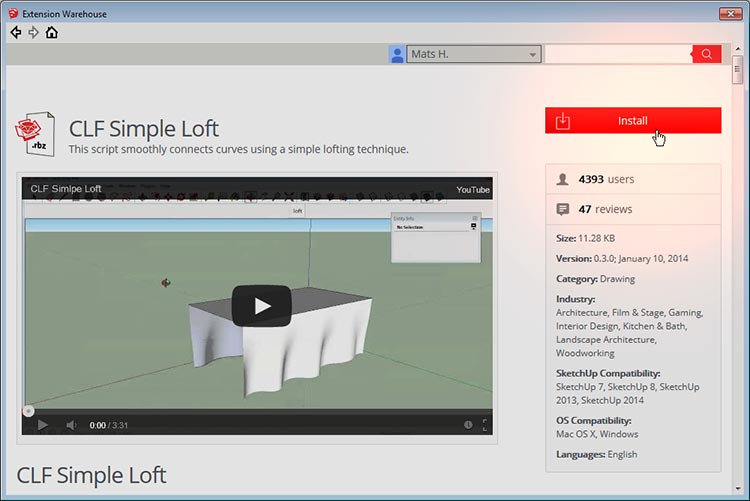Click the Languages English text
This screenshot has width=750, height=501.
[596, 454]
